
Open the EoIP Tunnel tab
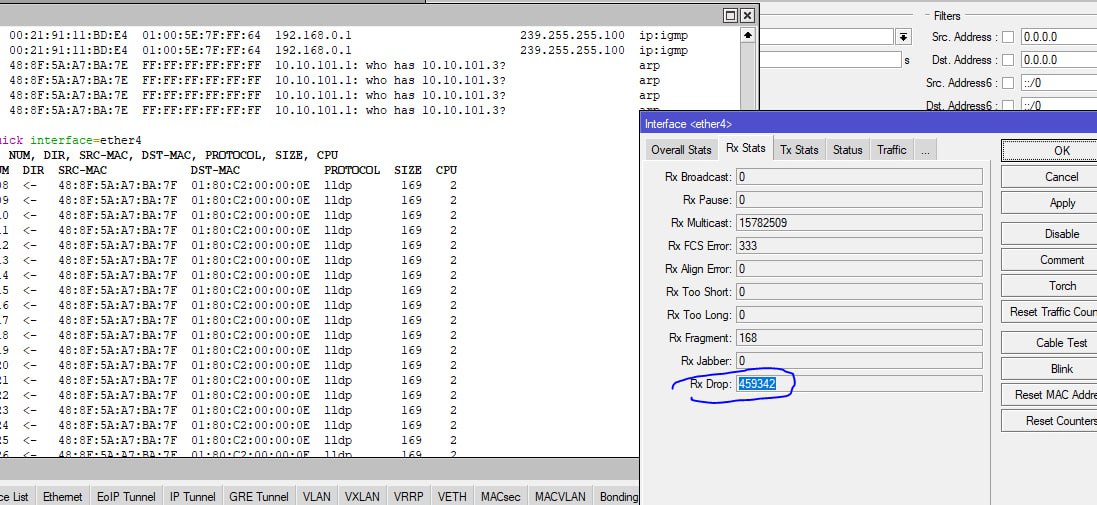tap(126, 497)
